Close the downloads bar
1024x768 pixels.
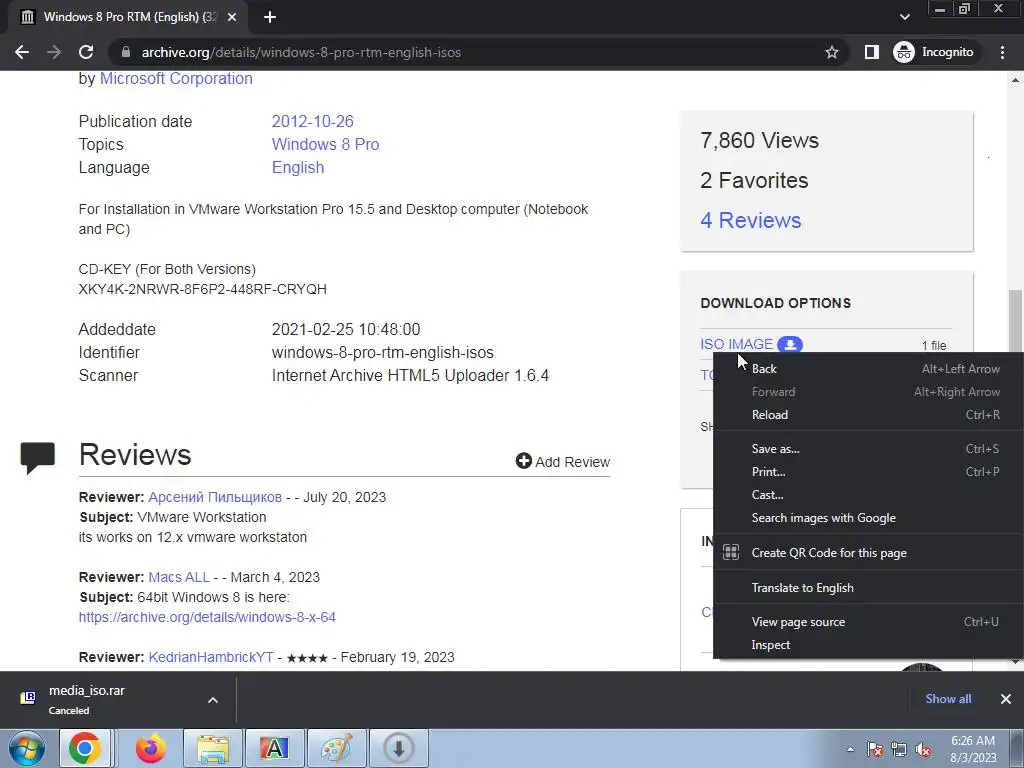[x=1006, y=699]
